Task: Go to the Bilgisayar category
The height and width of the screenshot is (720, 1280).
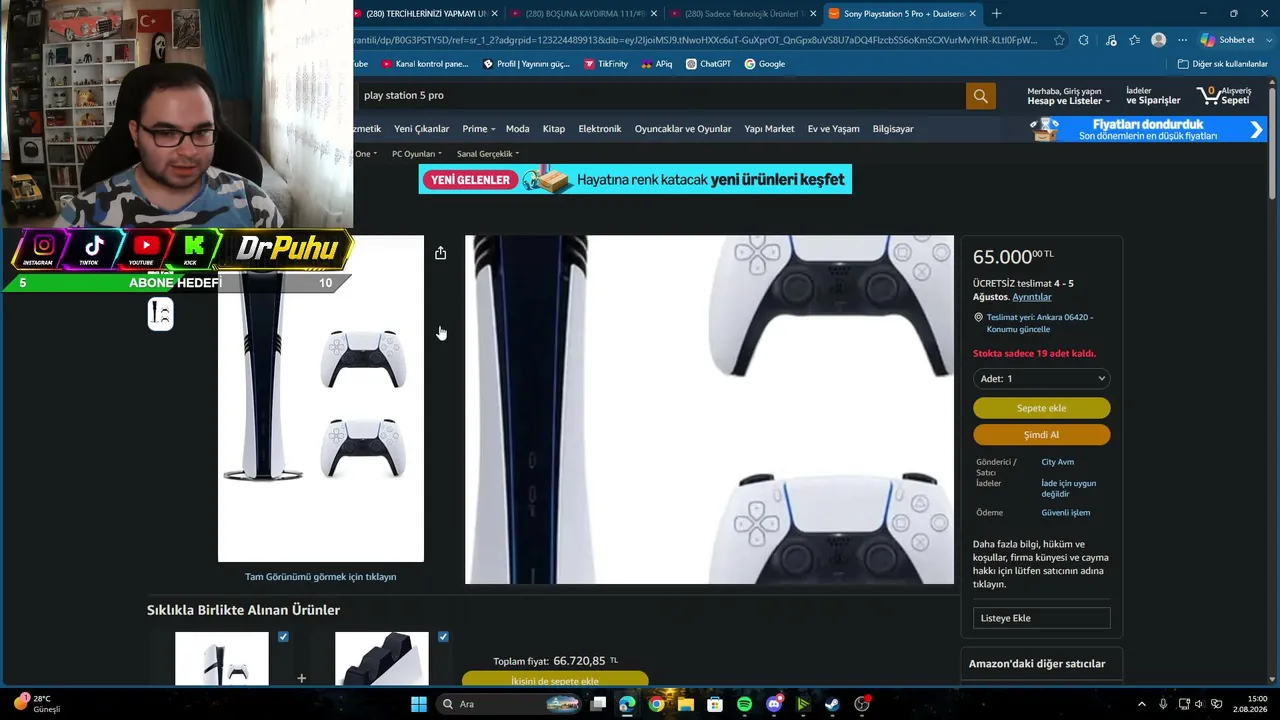Action: 893,129
